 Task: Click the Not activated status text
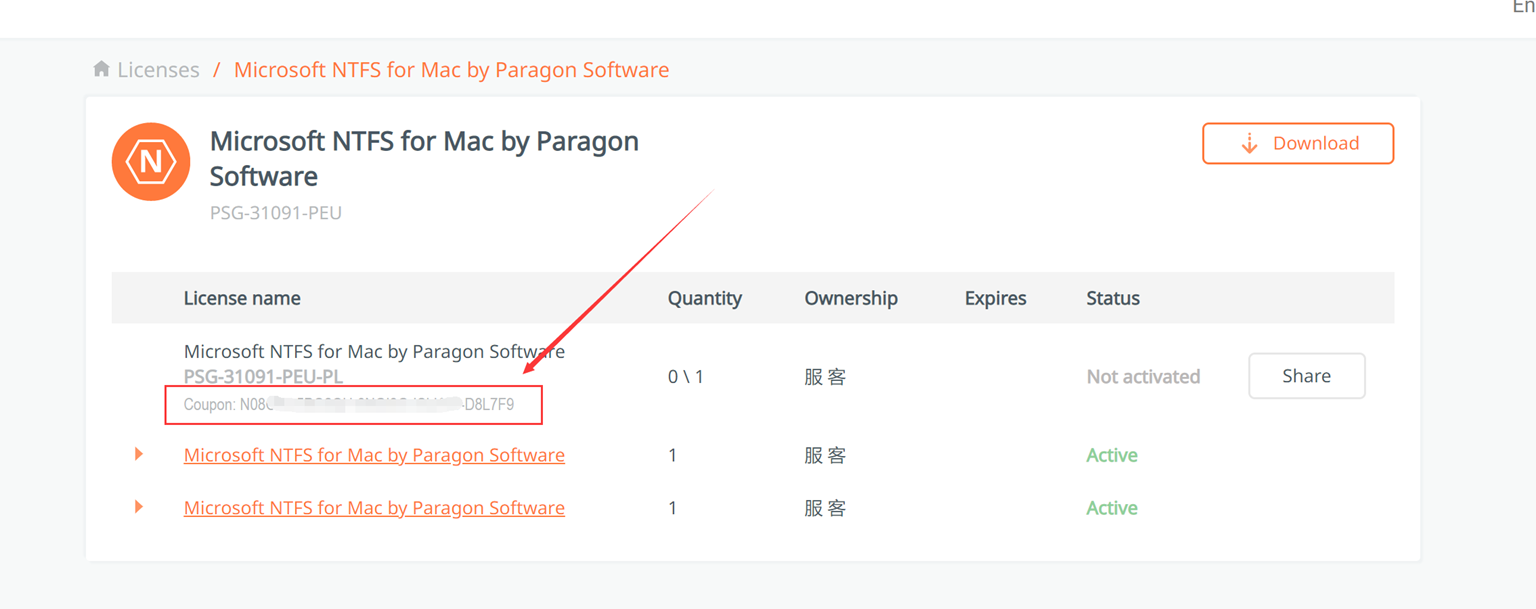pos(1143,377)
